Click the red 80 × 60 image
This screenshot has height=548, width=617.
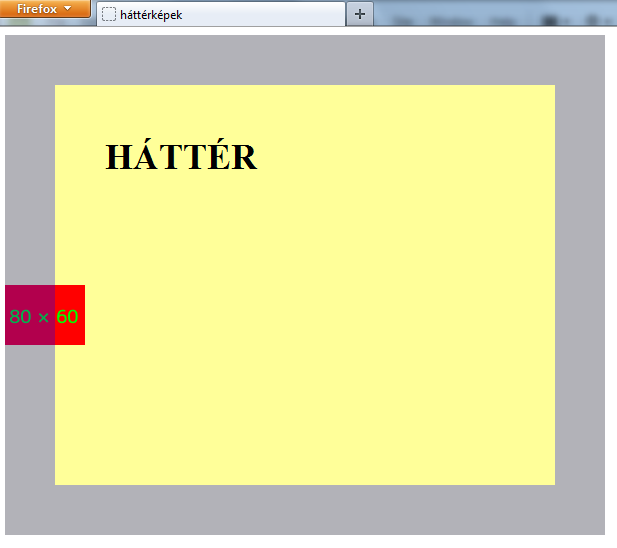pos(45,315)
